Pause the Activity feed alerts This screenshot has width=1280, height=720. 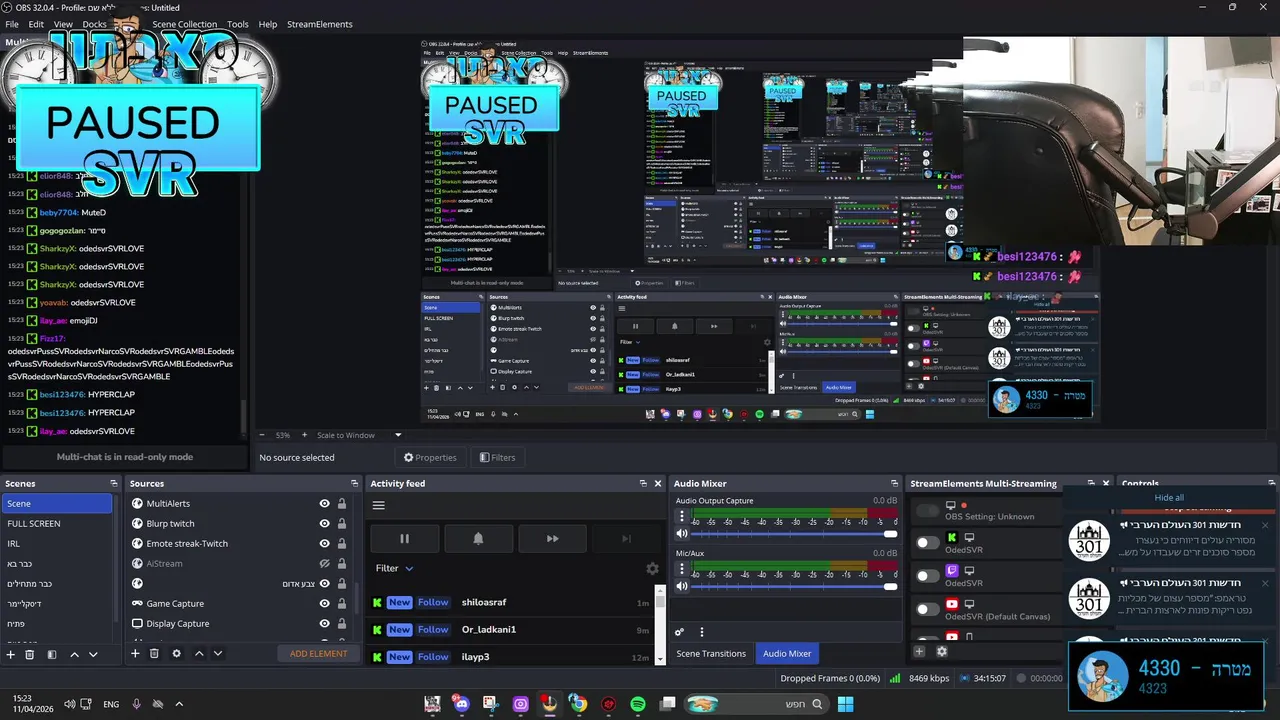[404, 539]
